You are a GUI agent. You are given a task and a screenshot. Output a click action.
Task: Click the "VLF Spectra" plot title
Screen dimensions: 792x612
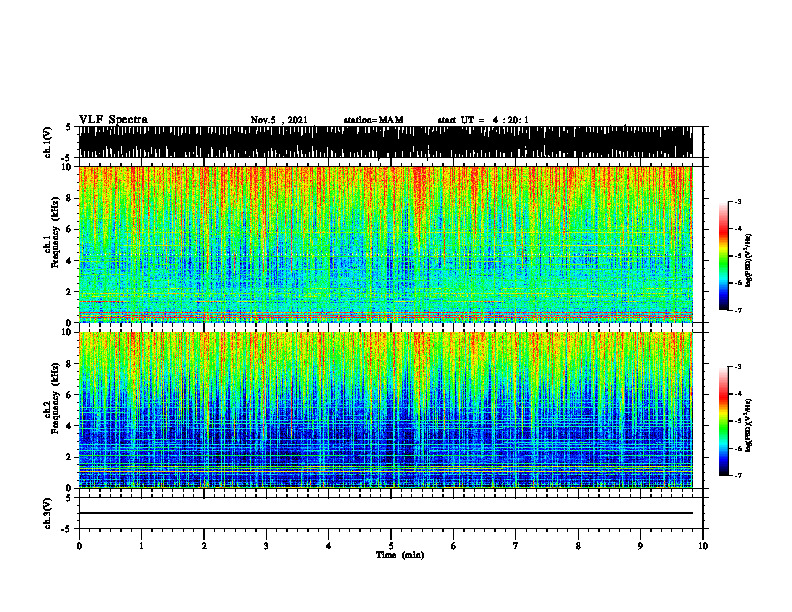coord(113,120)
